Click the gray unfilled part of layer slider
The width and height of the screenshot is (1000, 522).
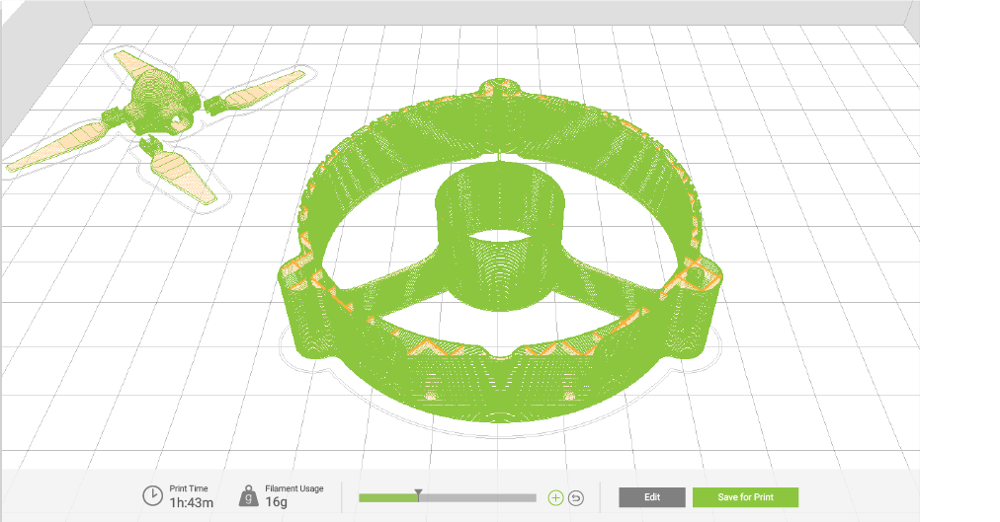[x=478, y=498]
